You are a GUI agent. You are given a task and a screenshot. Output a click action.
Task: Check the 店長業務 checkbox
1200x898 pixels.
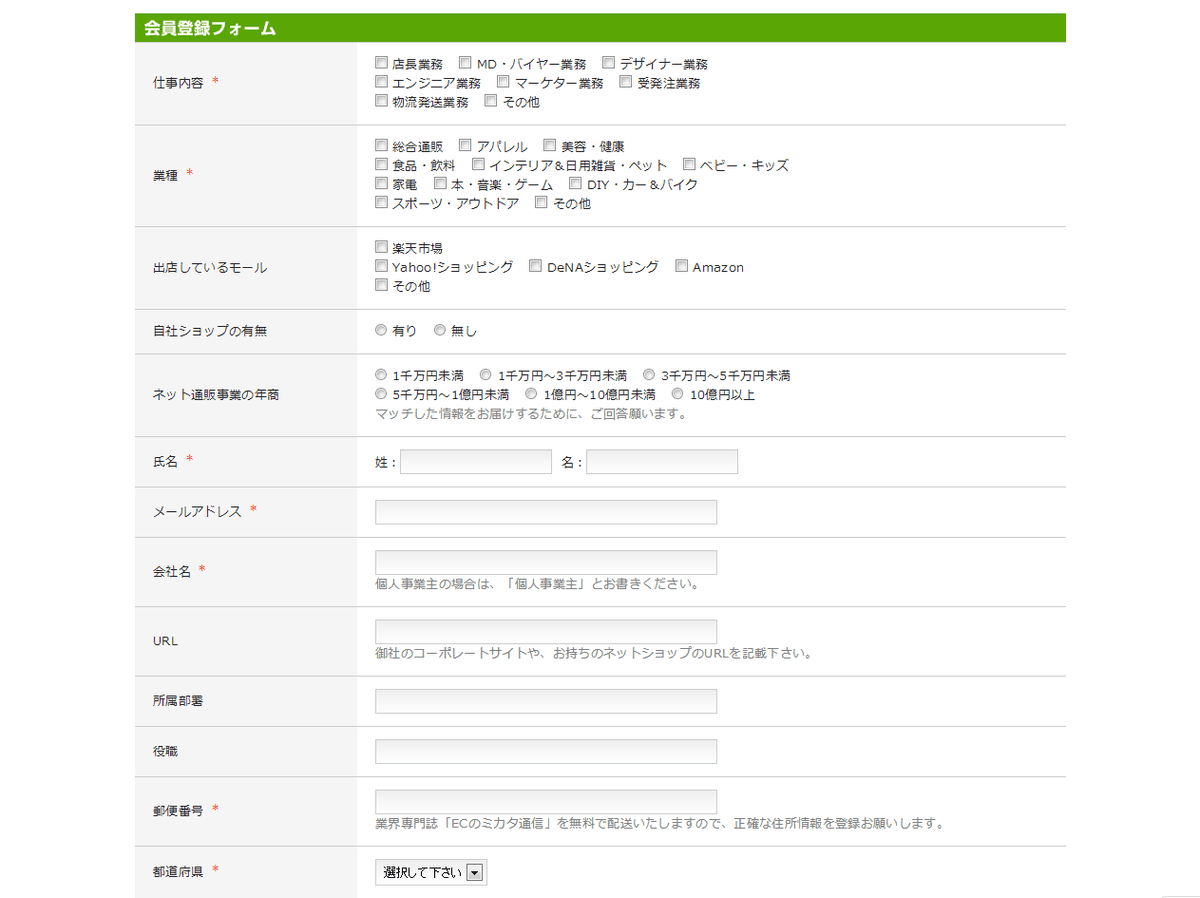[381, 63]
